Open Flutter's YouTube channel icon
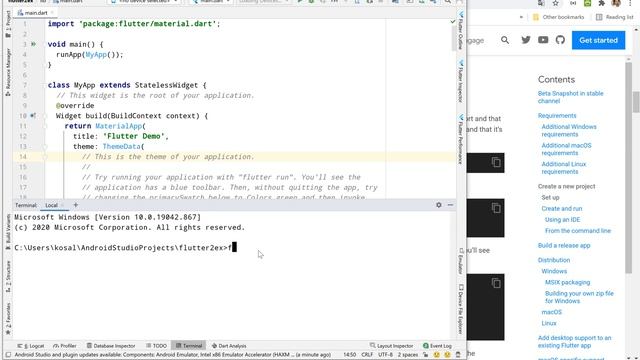The width and height of the screenshot is (640, 360). (x=543, y=40)
